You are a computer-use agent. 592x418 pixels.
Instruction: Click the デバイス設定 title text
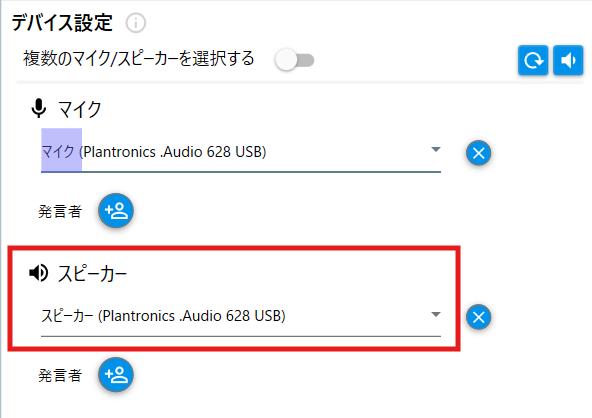point(62,23)
